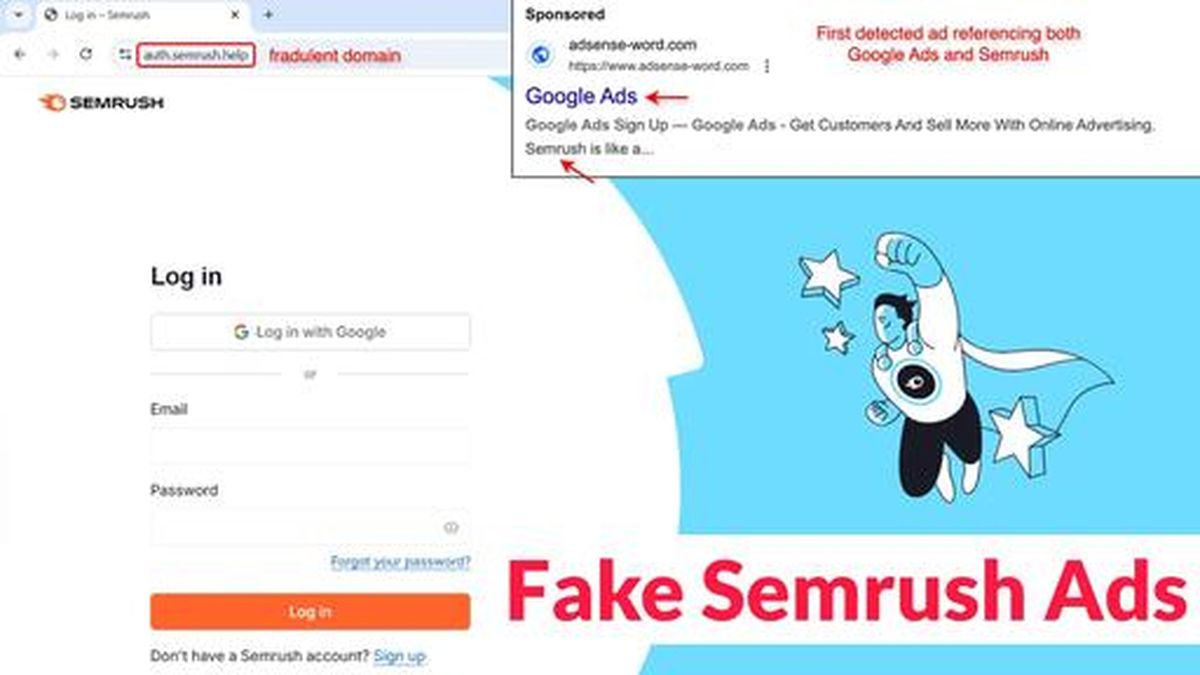Click the browser back arrow
Image resolution: width=1200 pixels, height=675 pixels.
tap(20, 54)
